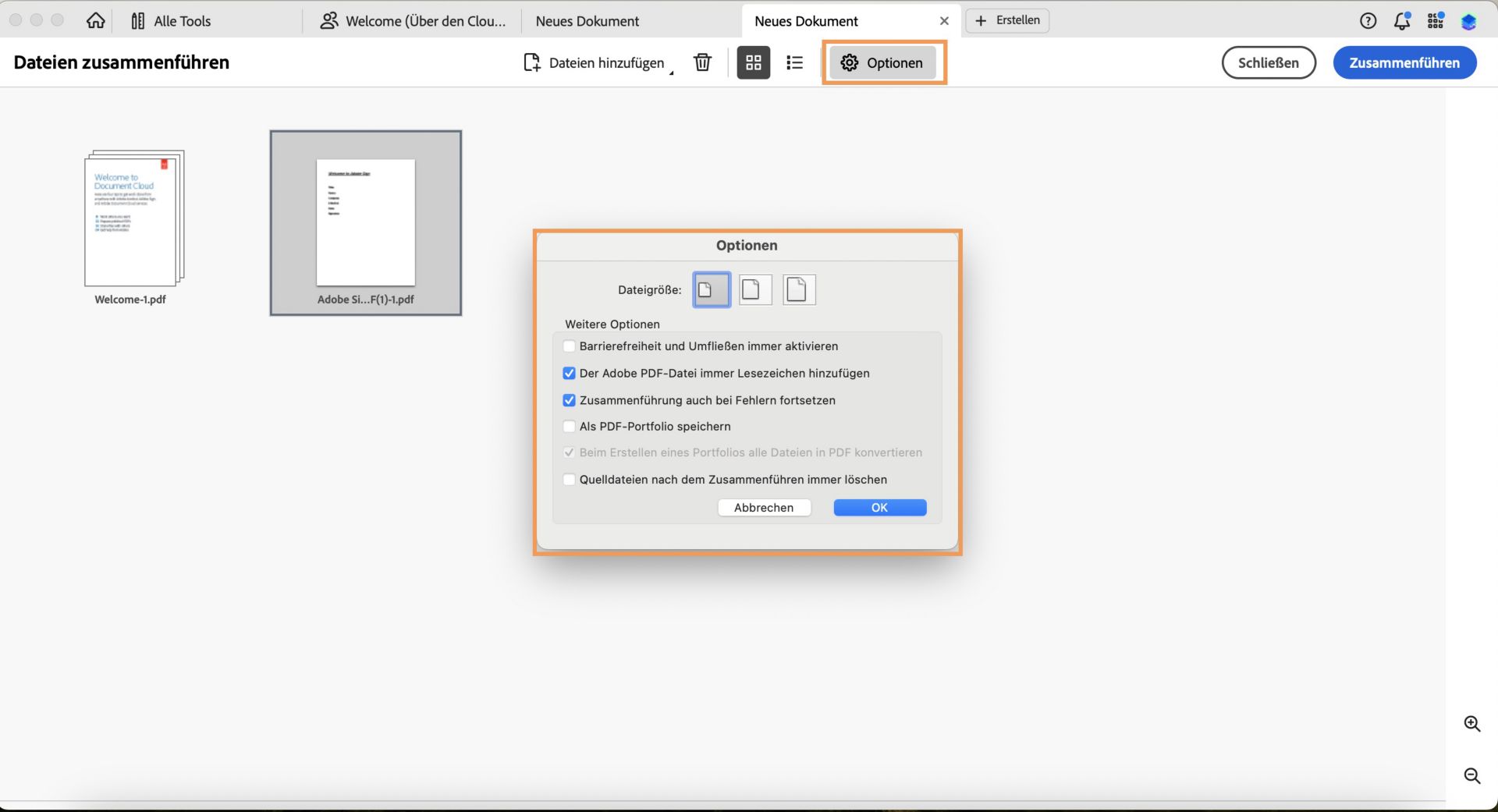
Task: Select the active Neues Dokument tab
Action: click(806, 21)
